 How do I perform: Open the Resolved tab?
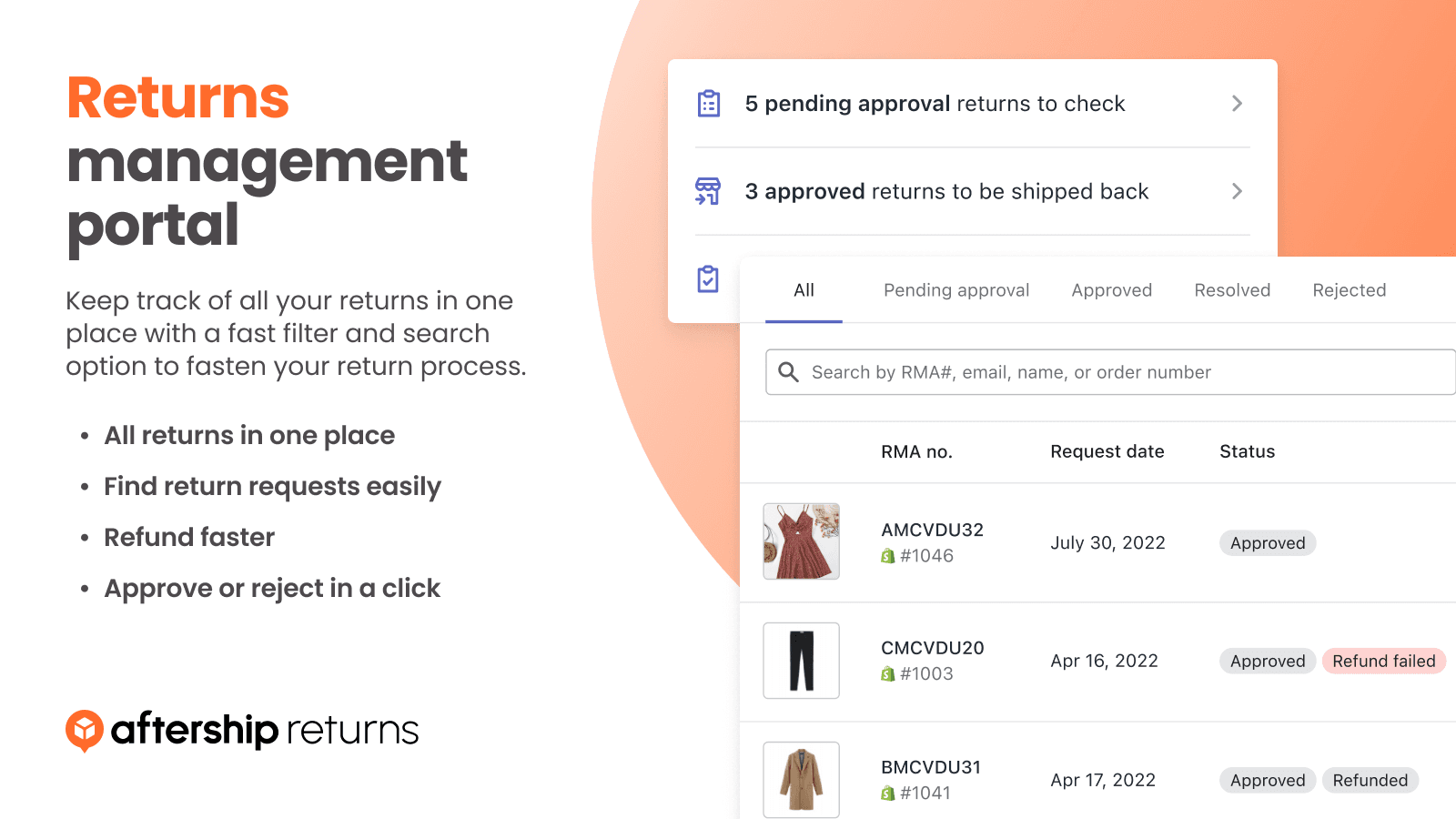1232,289
